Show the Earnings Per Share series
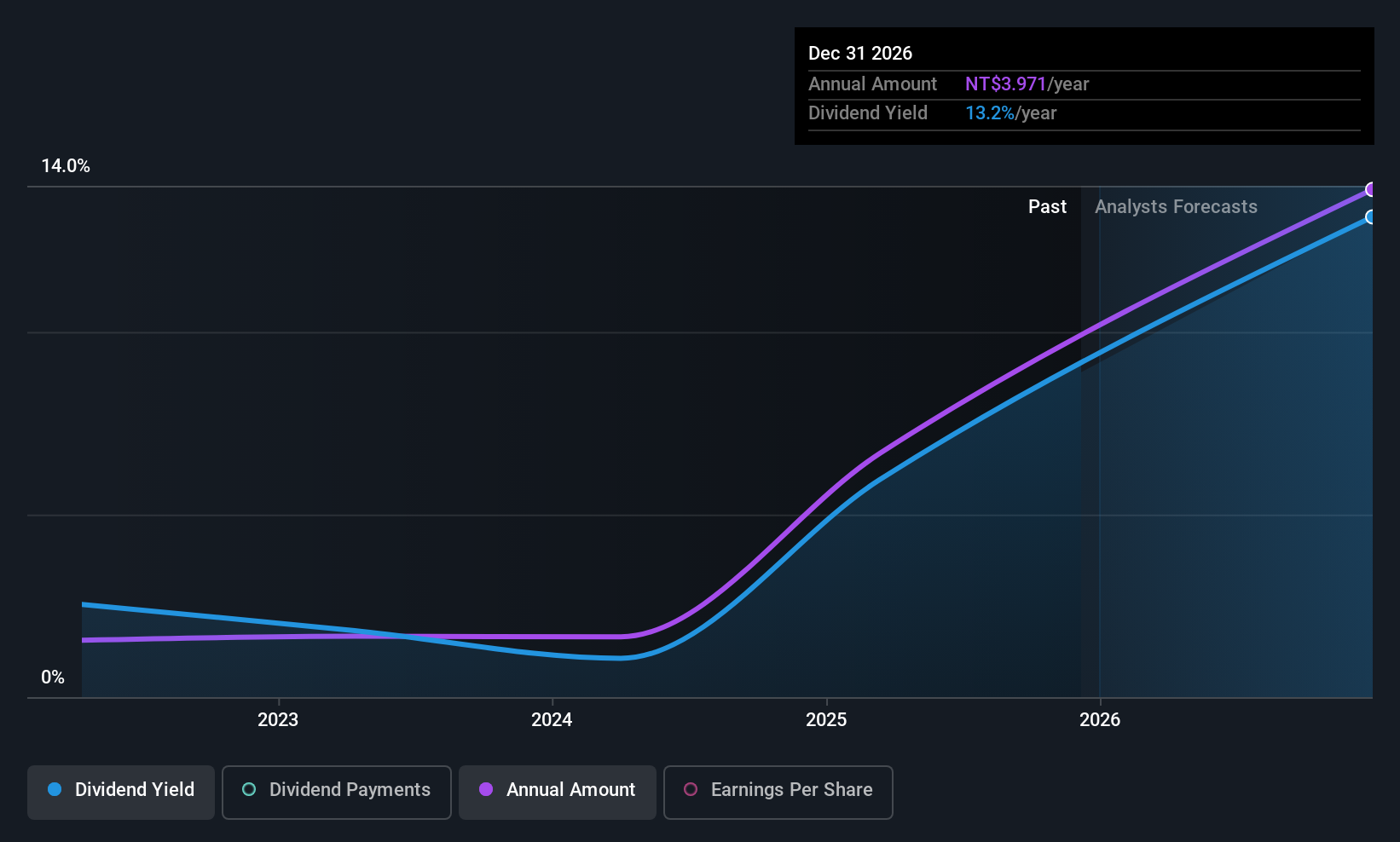1400x842 pixels. pos(778,792)
